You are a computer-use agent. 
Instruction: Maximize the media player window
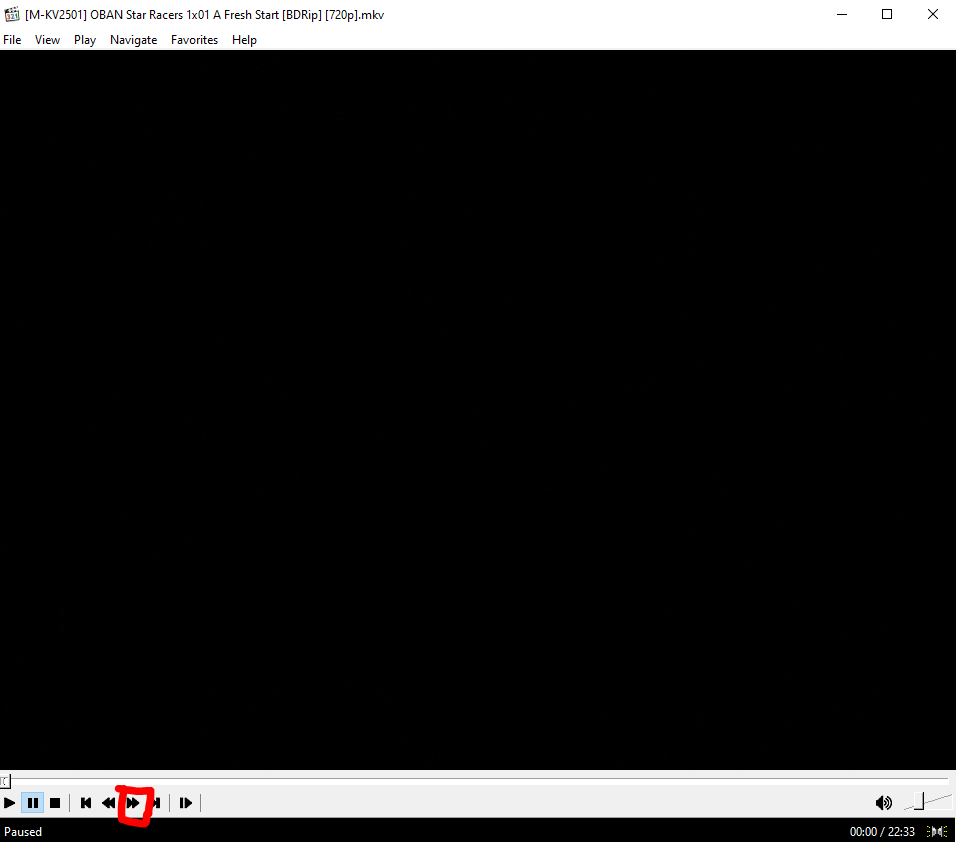coord(887,14)
